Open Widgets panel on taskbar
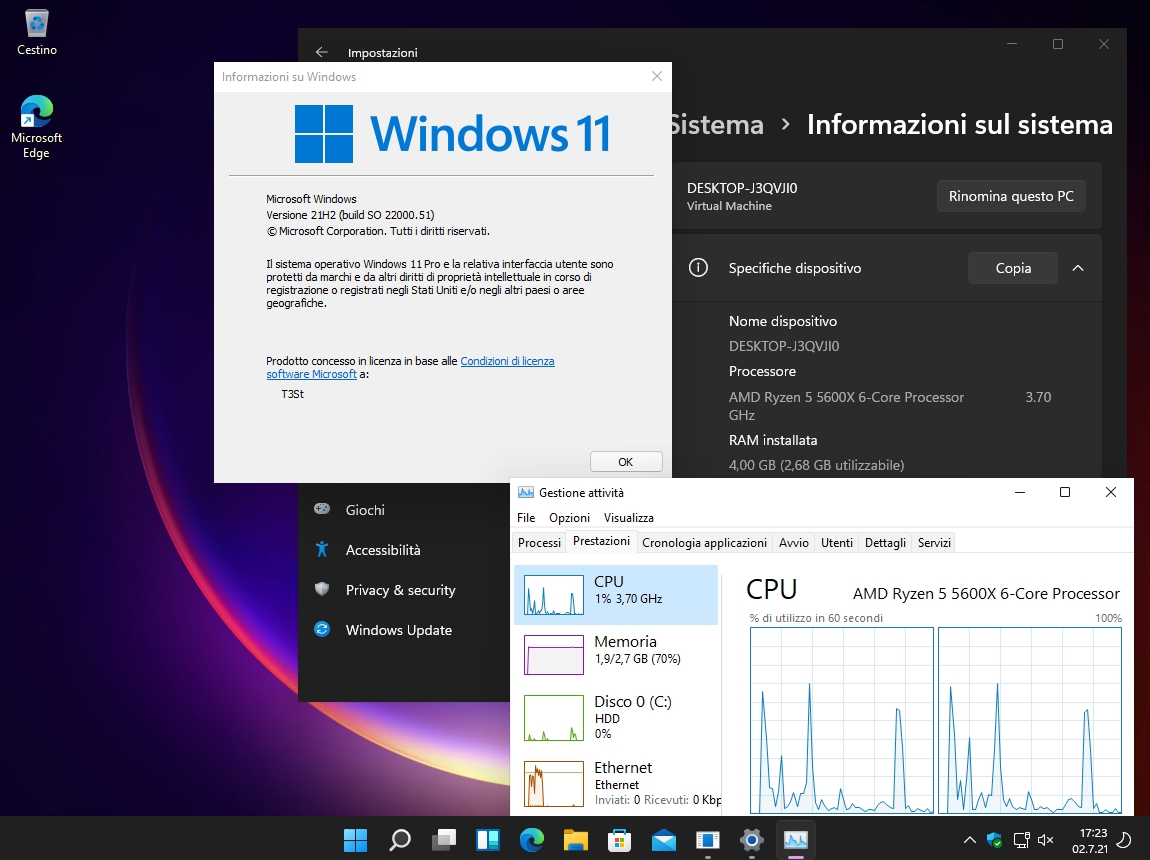This screenshot has width=1150, height=860. coord(488,839)
